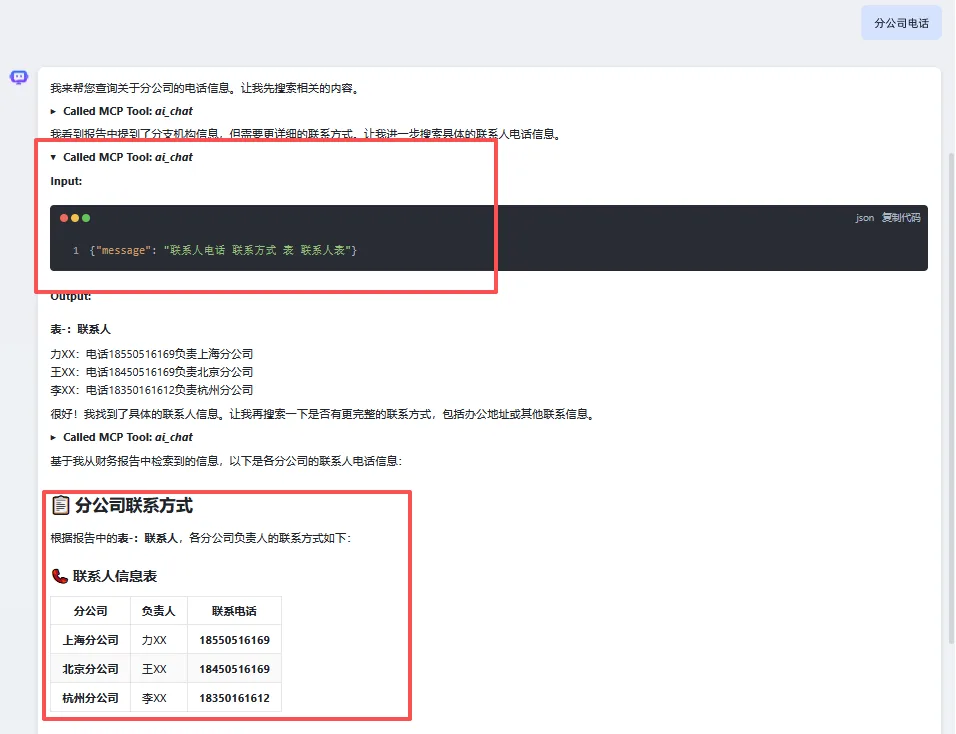Click the json language label

coord(865,218)
